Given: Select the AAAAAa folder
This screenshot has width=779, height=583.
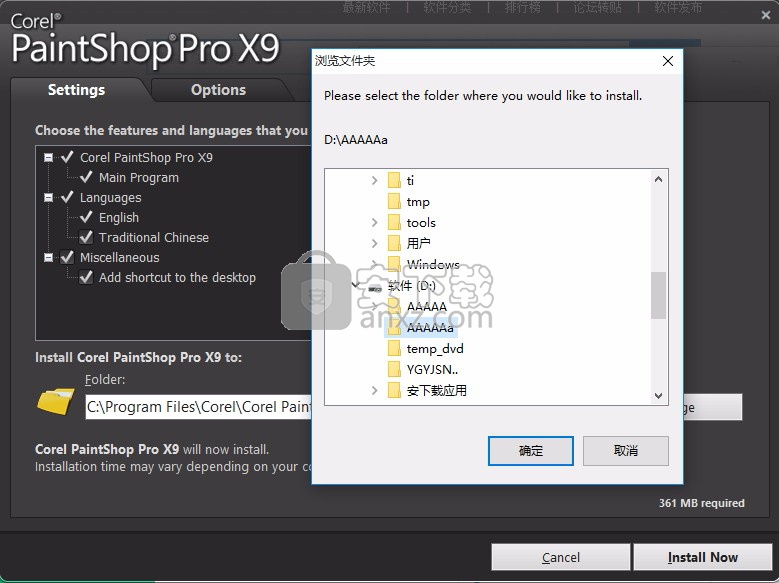Looking at the screenshot, I should [430, 328].
